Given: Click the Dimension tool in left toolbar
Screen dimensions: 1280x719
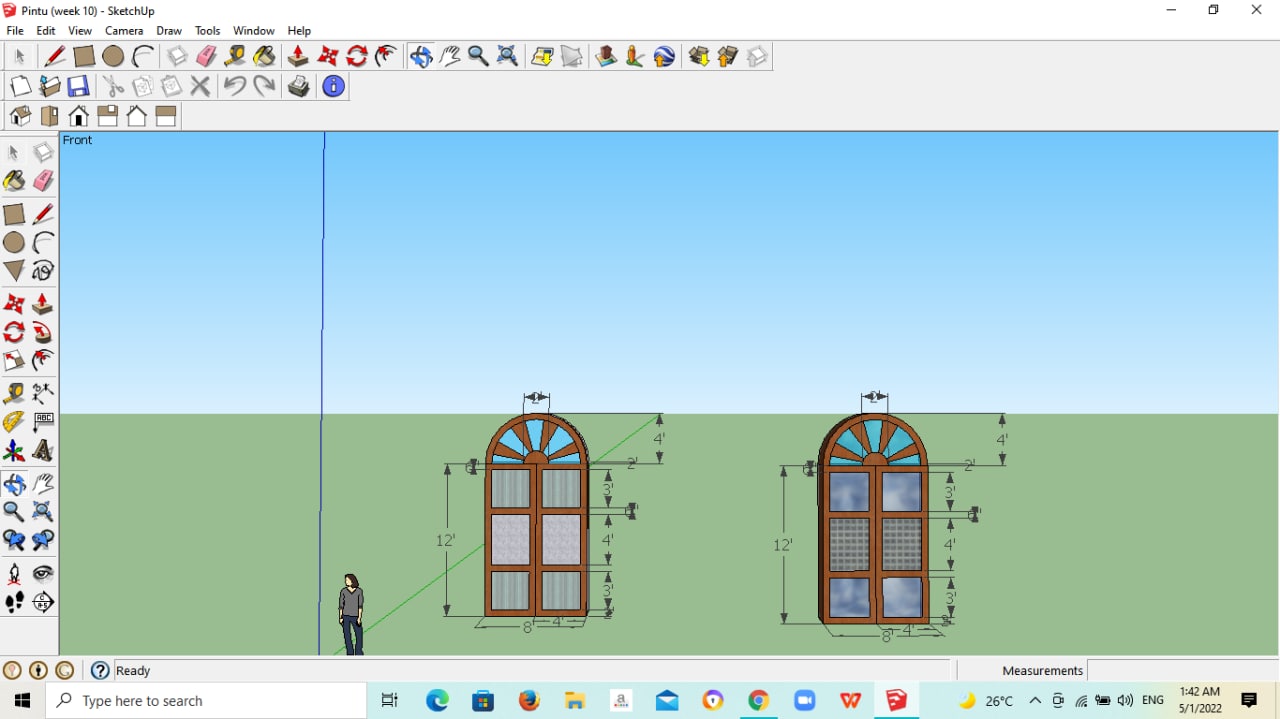Looking at the screenshot, I should [43, 393].
